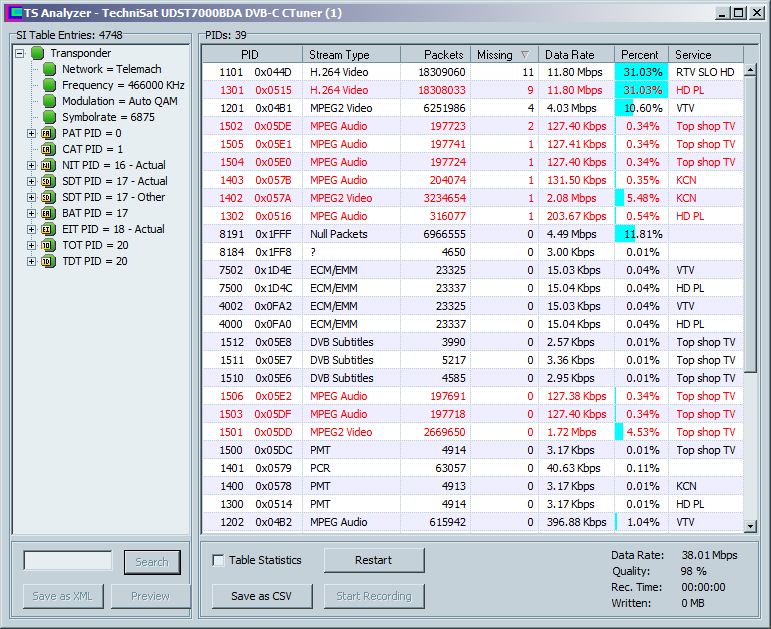
Task: Select the row with PID 1400 0x0578
Action: tap(473, 486)
